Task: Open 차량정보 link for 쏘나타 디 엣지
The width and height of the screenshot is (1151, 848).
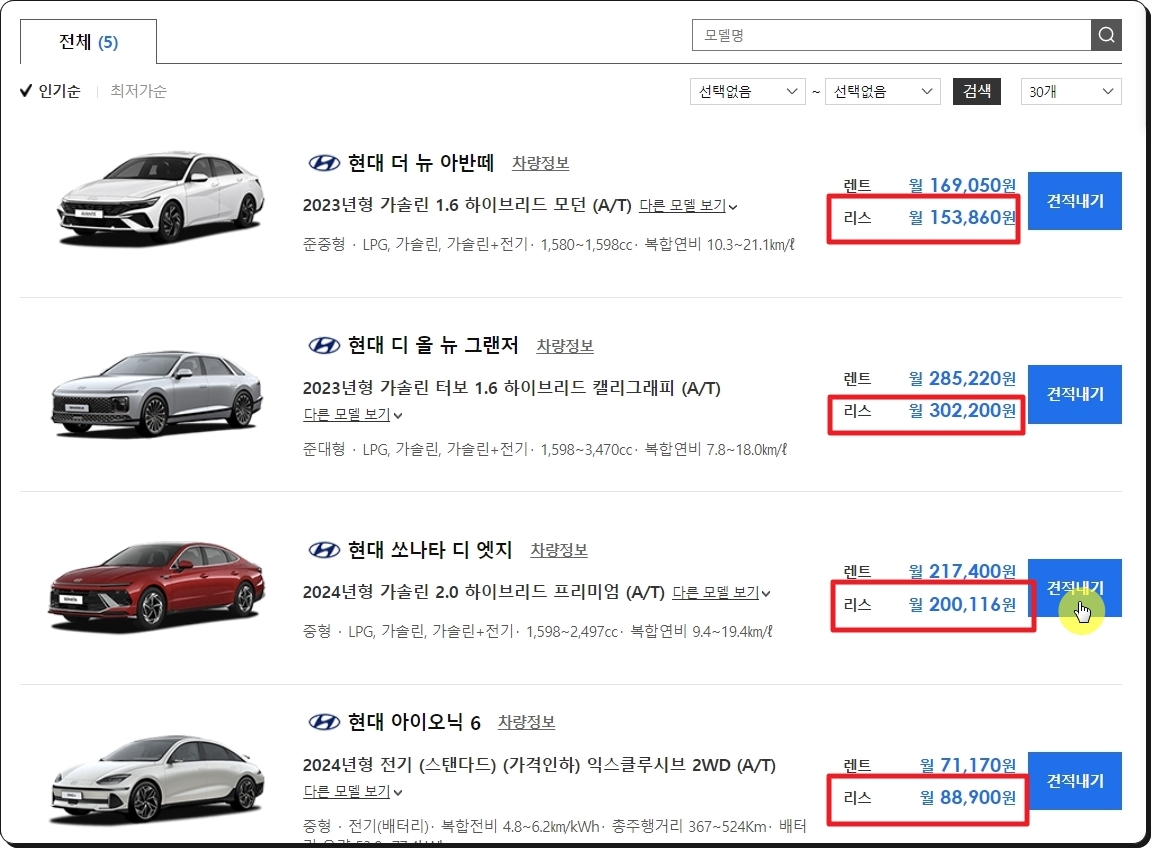Action: (559, 550)
